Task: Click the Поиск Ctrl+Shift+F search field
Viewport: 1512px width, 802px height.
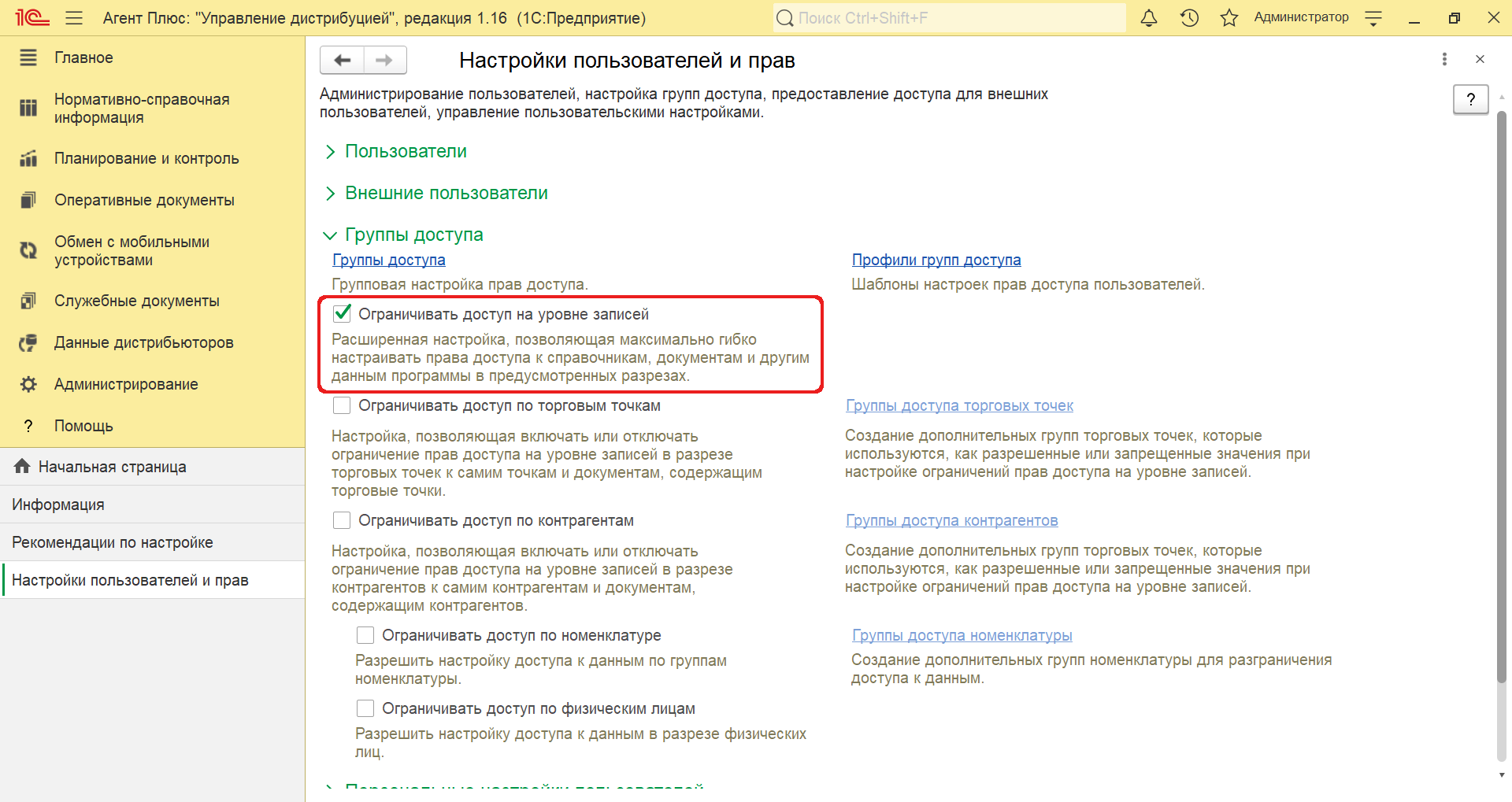Action: 949,18
